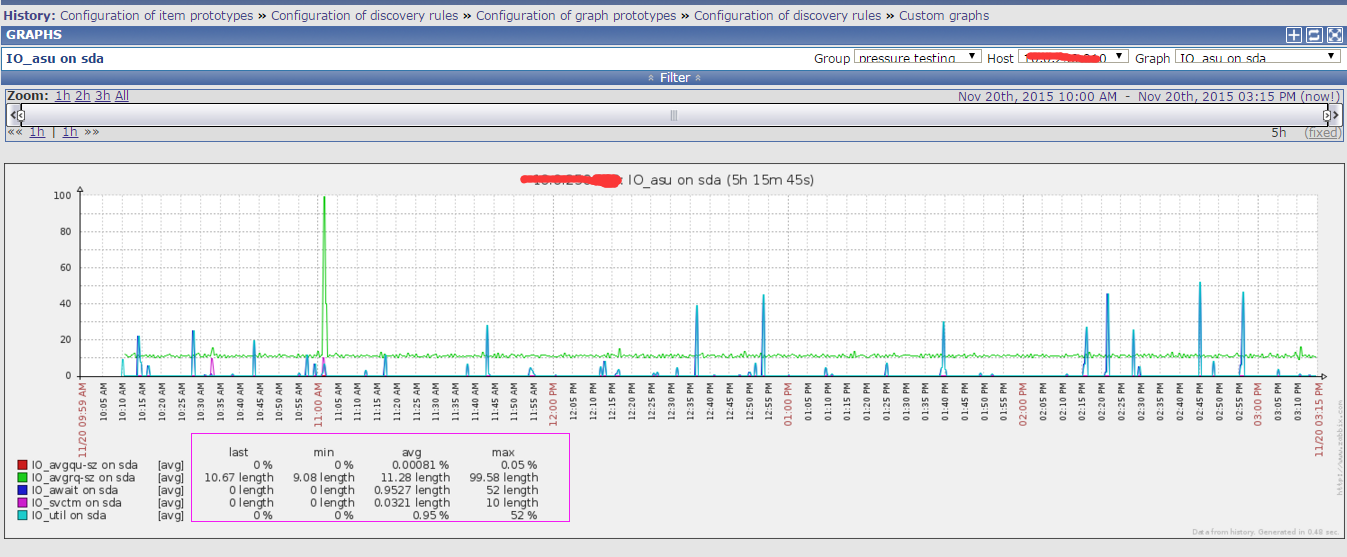
Task: Click the 11:00 AM label on time axis
Action: (316, 407)
